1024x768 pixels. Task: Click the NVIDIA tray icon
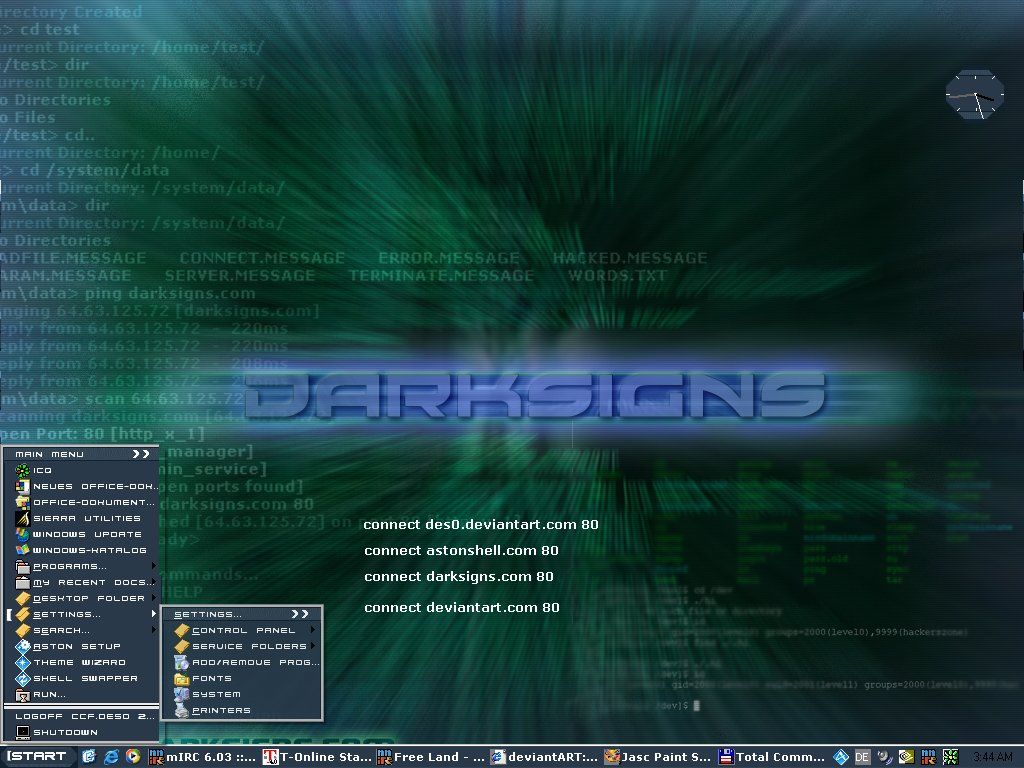coord(906,757)
